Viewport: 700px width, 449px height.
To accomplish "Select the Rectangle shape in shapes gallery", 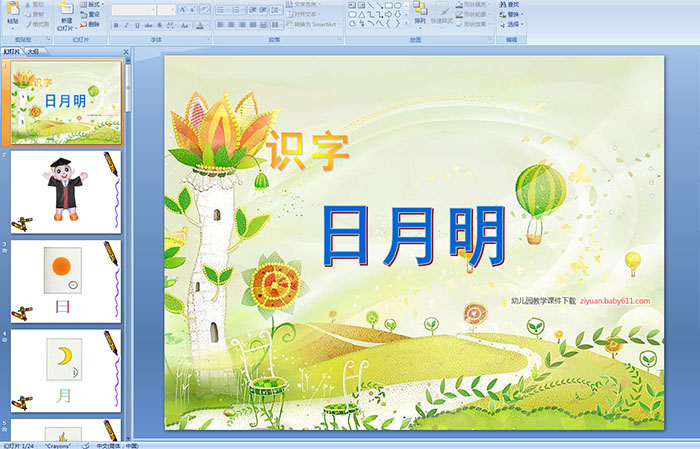I will [x=388, y=5].
